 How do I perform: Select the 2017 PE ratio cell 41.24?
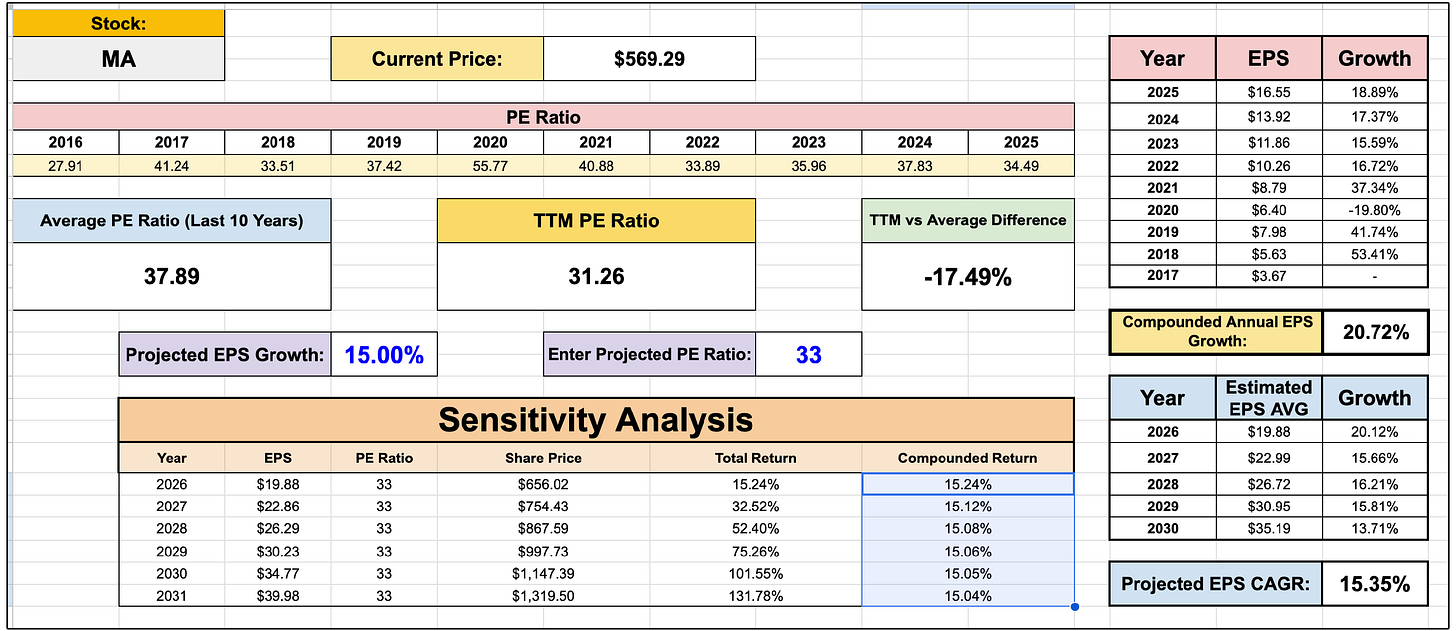click(x=172, y=165)
